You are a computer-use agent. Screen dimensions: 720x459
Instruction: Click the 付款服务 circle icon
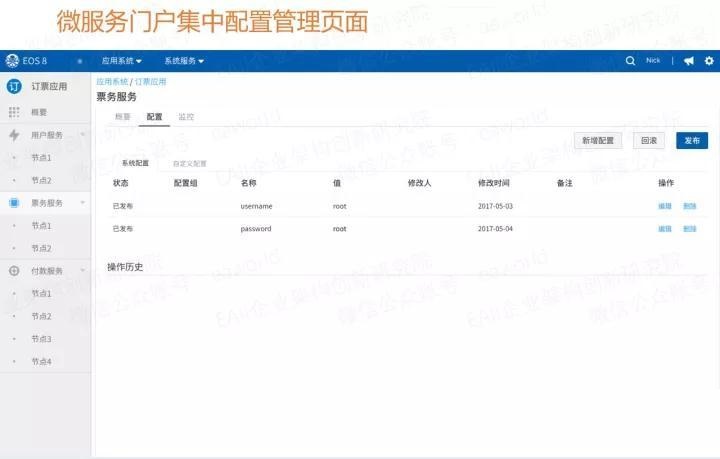tap(14, 270)
